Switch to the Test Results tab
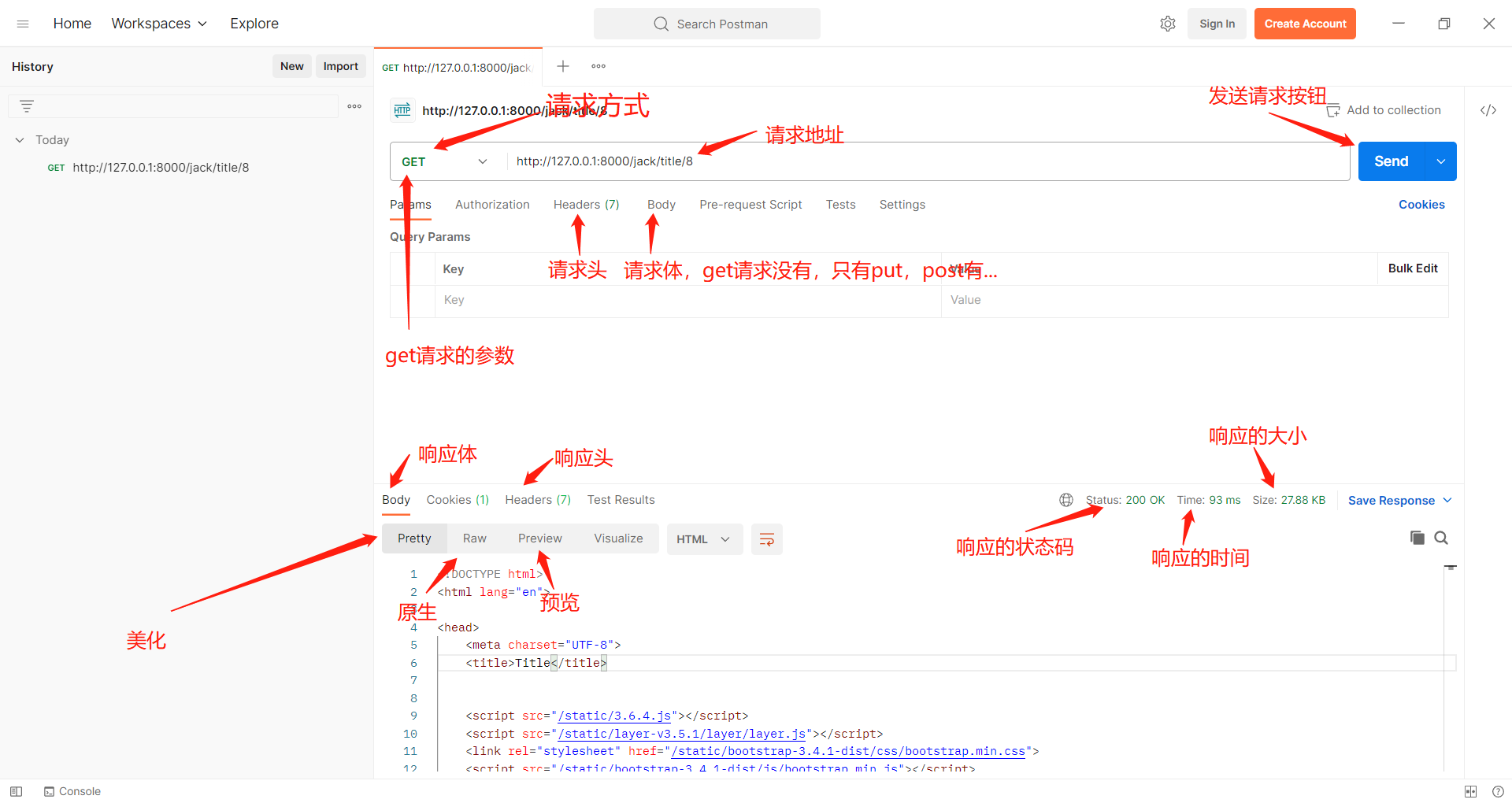Screen dimensions: 1512x803 pyautogui.click(x=621, y=500)
